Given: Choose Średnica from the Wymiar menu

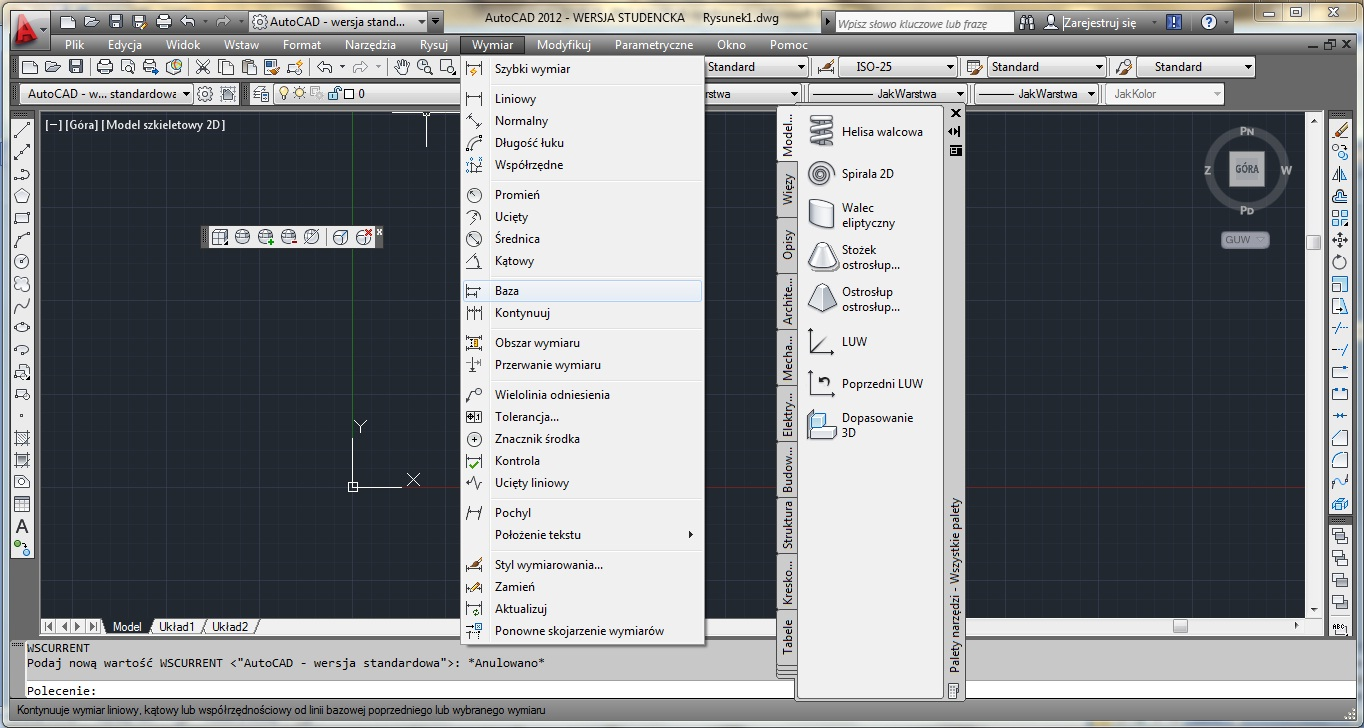Looking at the screenshot, I should [583, 238].
